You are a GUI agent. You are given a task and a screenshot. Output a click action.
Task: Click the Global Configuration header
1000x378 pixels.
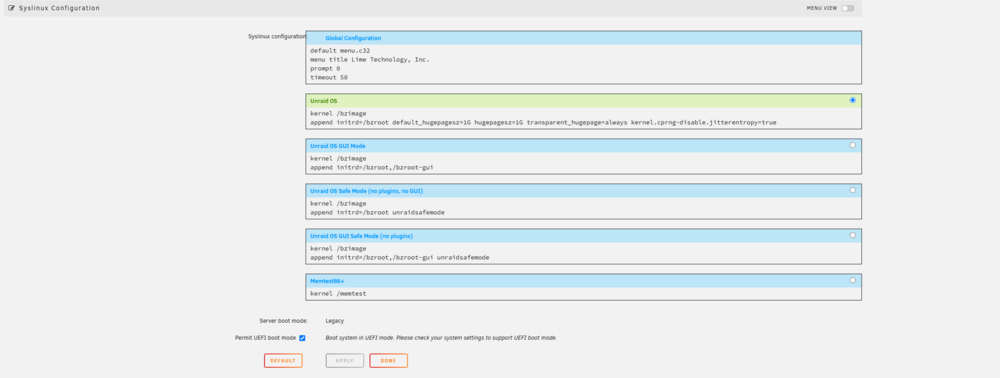pos(353,38)
